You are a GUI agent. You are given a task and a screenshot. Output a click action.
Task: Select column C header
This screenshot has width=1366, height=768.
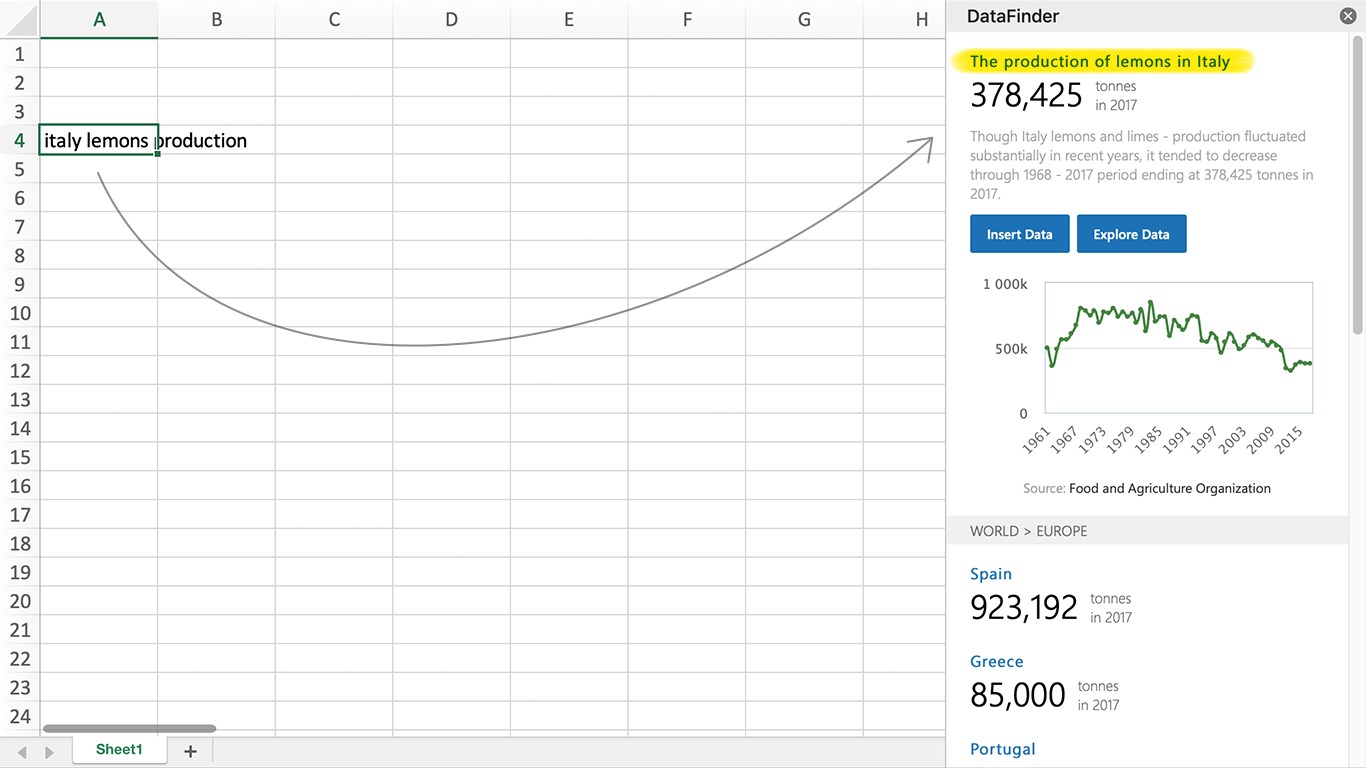pos(334,19)
